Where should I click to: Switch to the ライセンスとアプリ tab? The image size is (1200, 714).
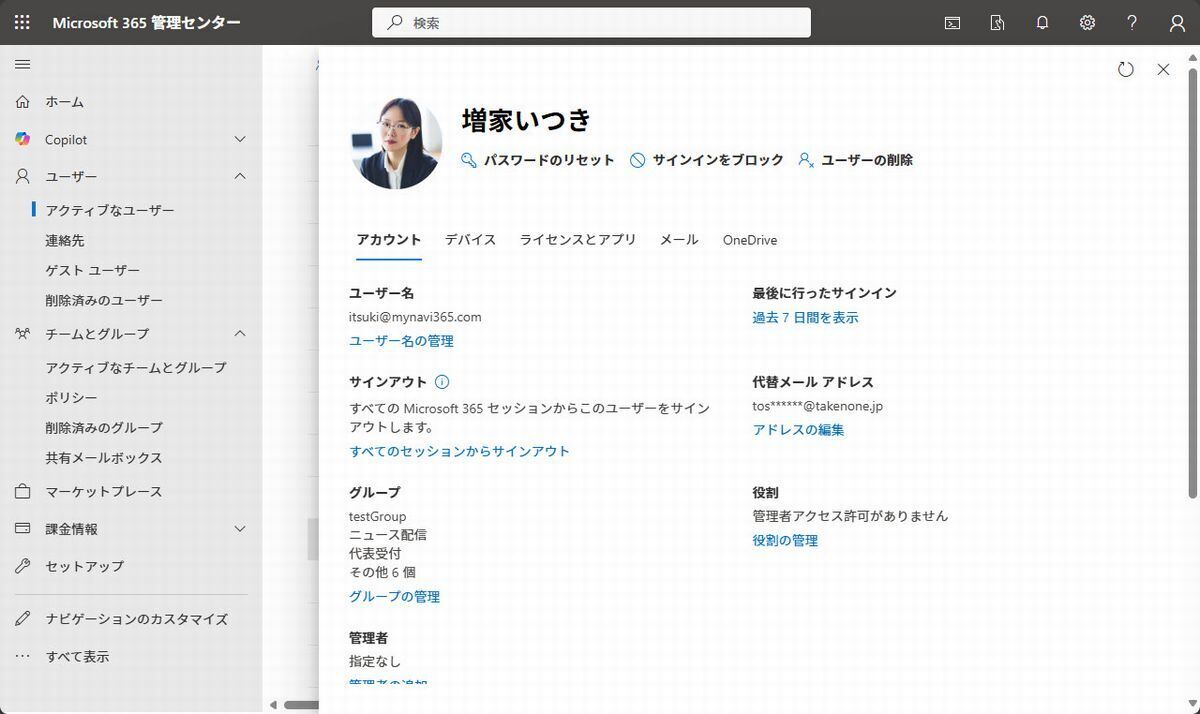pos(578,240)
